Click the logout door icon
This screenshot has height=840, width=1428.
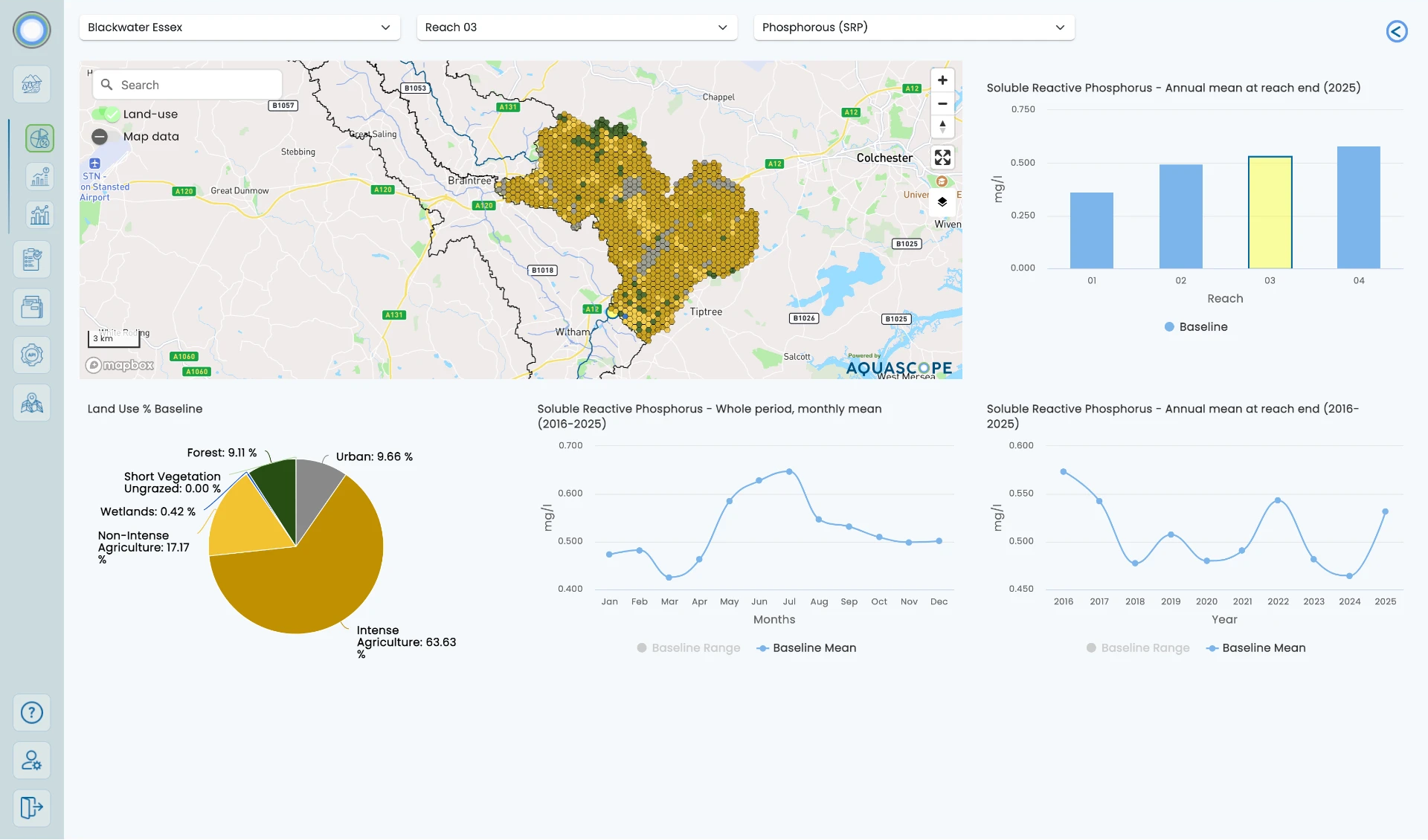click(31, 808)
